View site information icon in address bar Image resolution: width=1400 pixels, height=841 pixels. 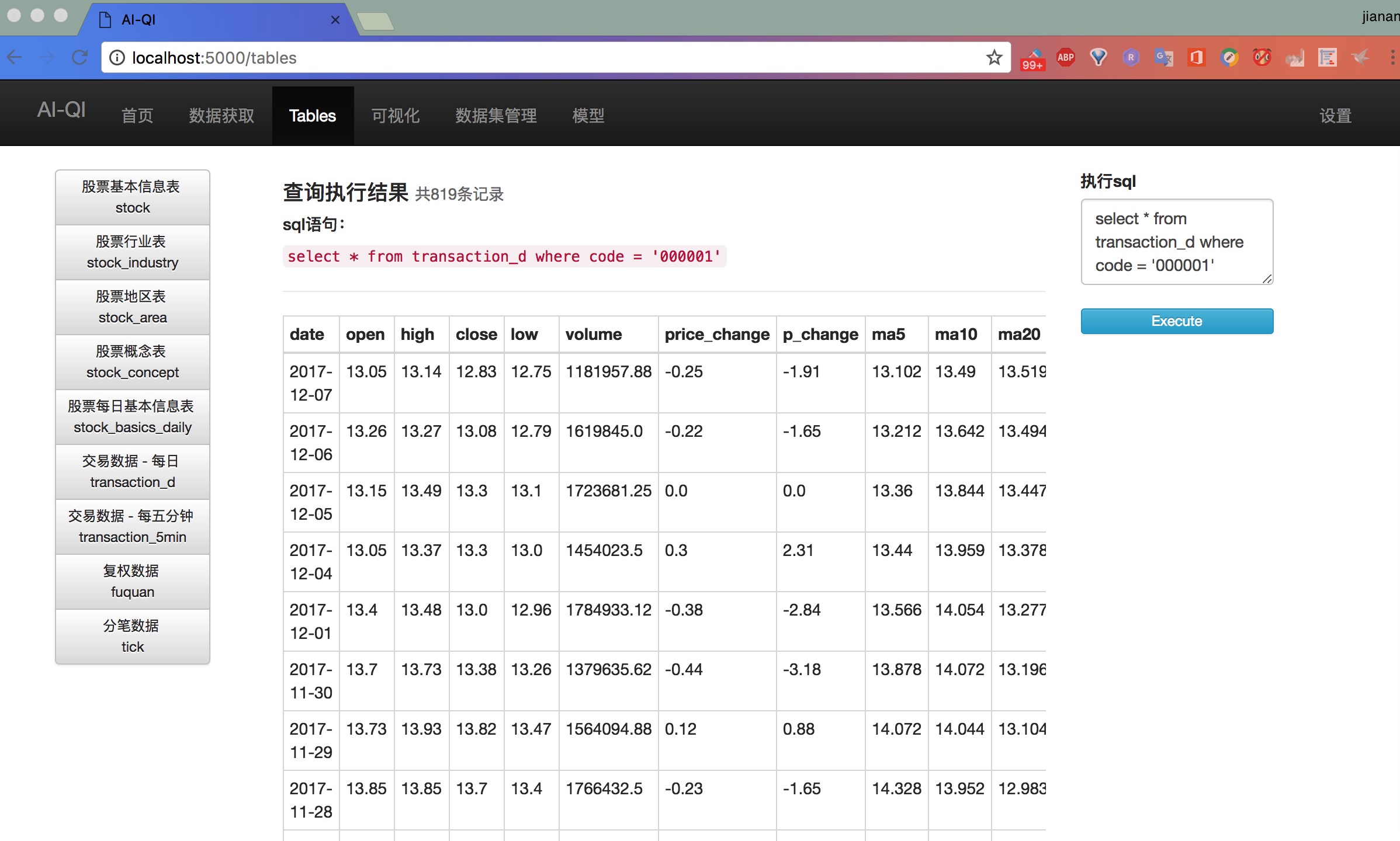(117, 58)
